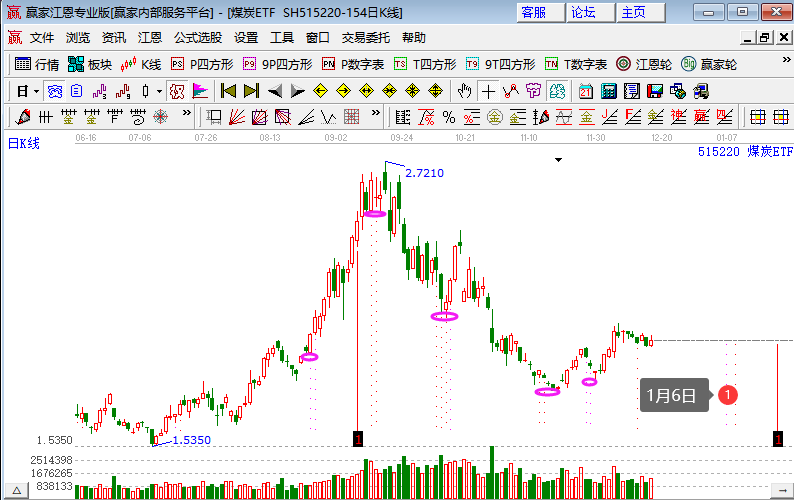Click the compass target circle icon

tap(161, 118)
